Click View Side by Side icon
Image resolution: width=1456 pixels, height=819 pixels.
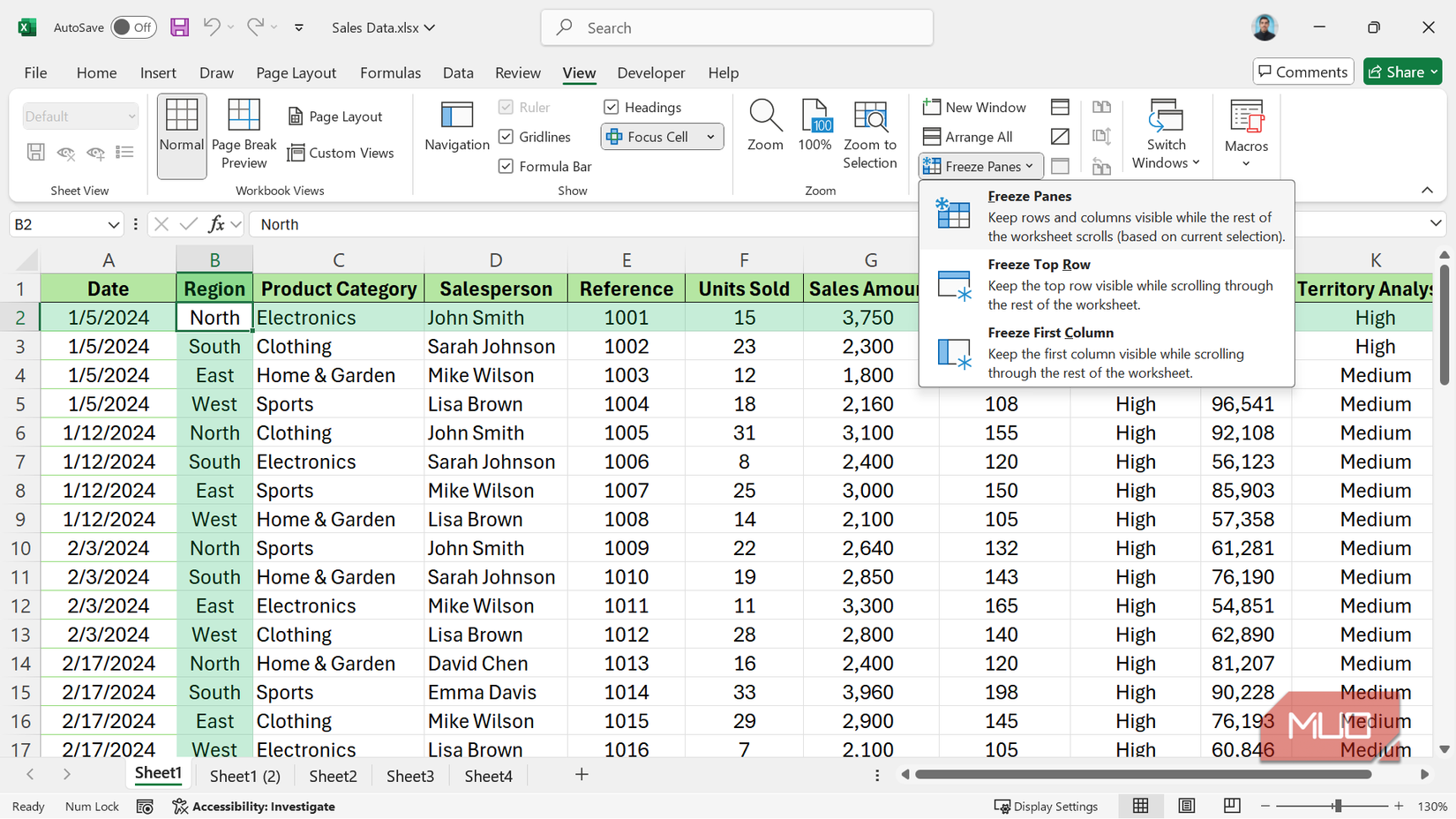(x=1101, y=107)
